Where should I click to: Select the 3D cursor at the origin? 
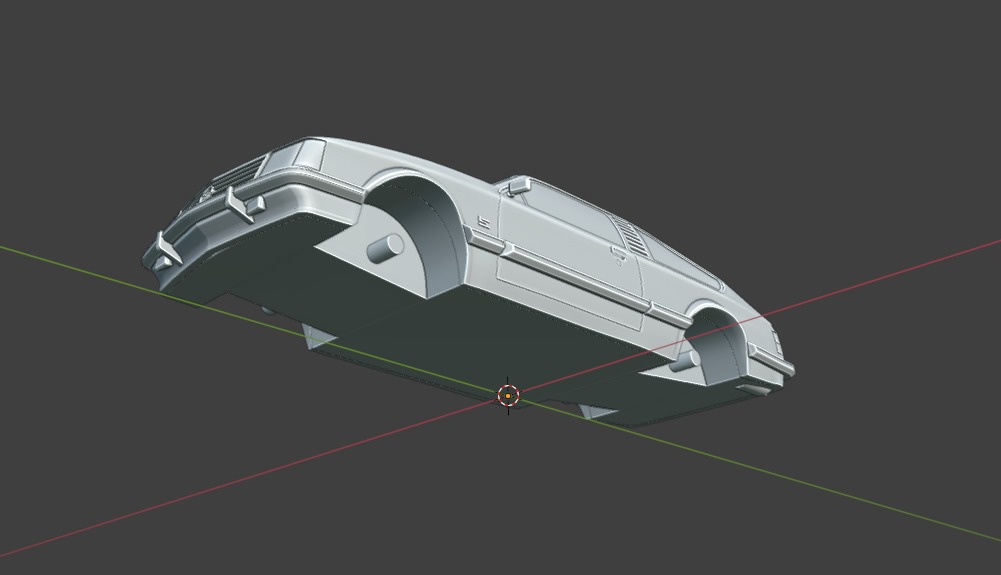pos(508,396)
